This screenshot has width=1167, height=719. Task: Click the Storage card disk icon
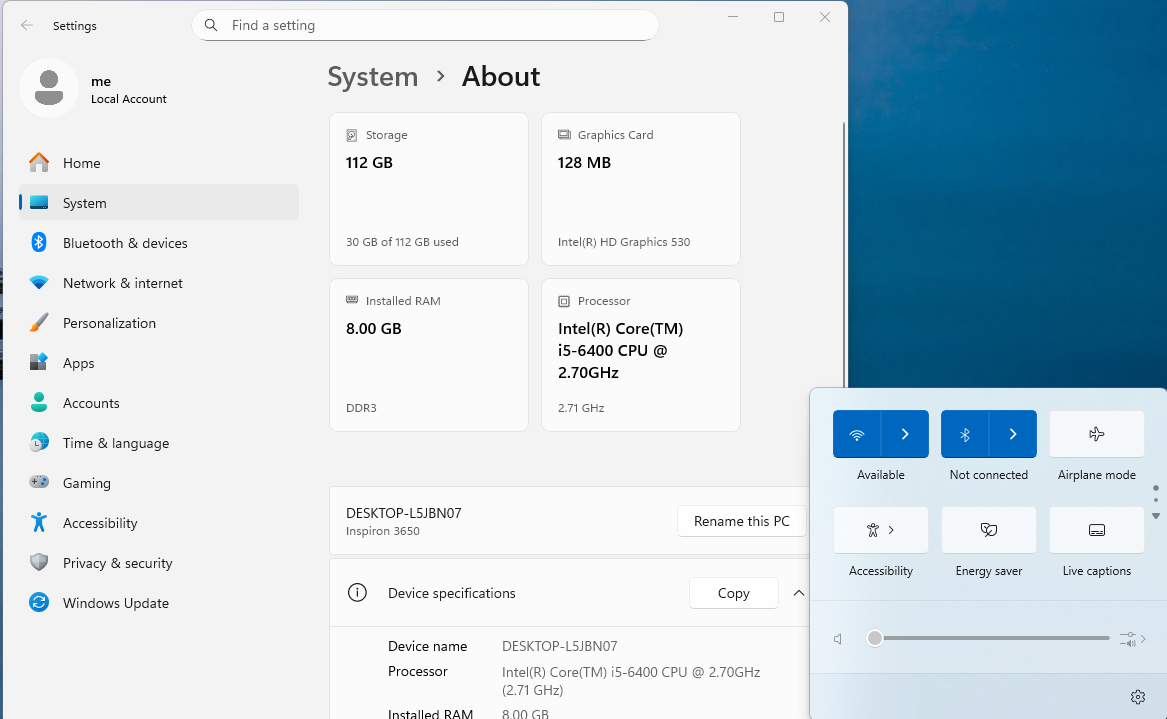click(352, 135)
